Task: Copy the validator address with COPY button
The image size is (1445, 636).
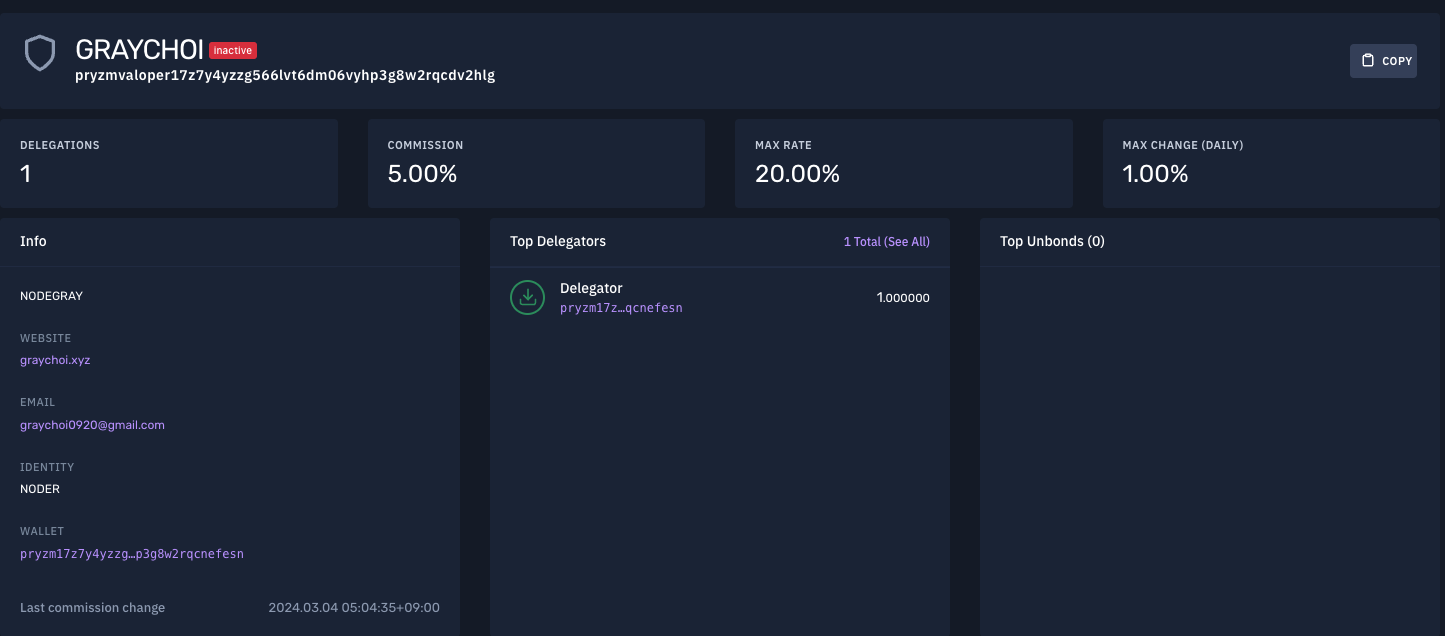Action: point(1383,61)
